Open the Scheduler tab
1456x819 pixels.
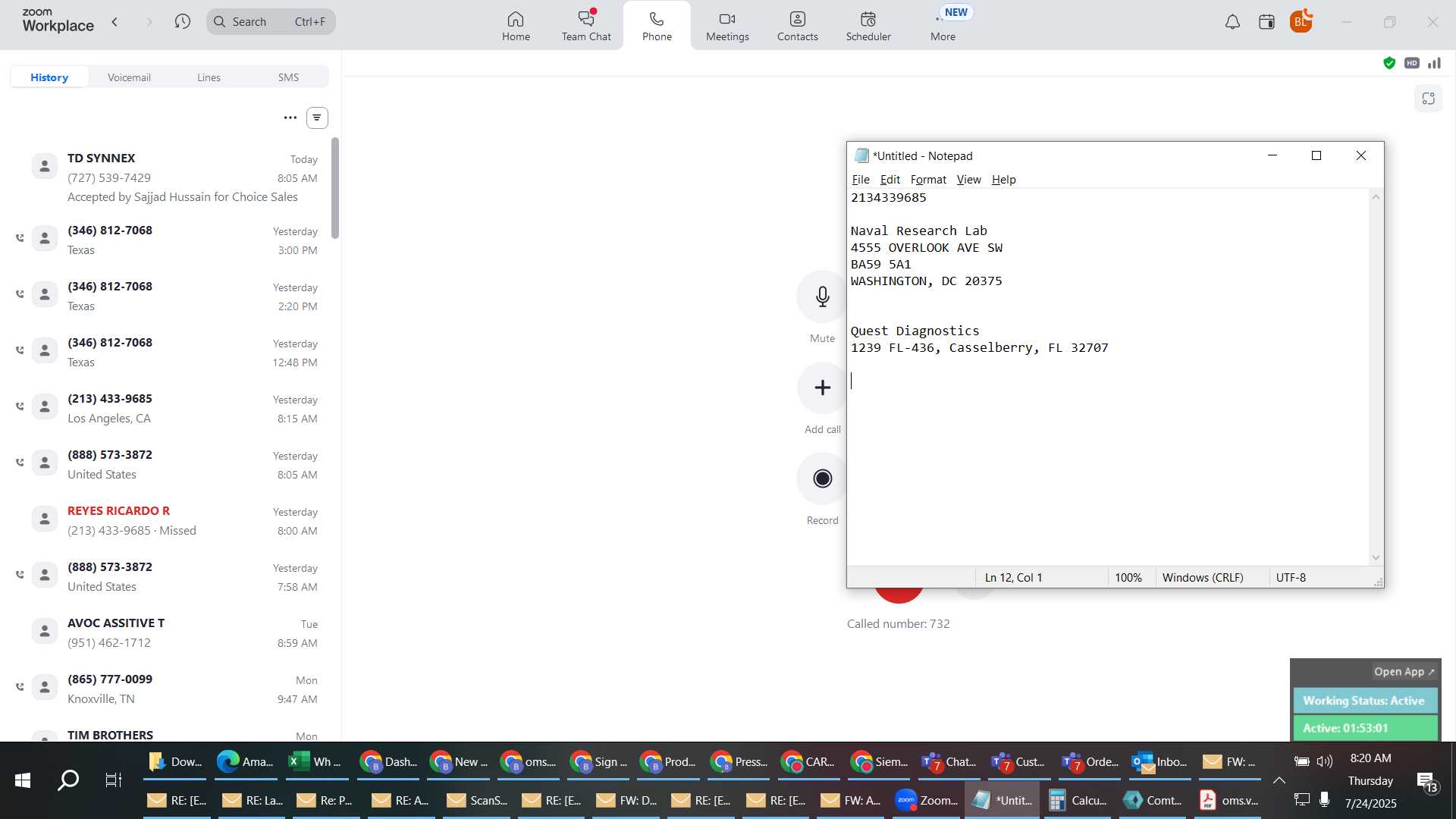click(x=868, y=26)
